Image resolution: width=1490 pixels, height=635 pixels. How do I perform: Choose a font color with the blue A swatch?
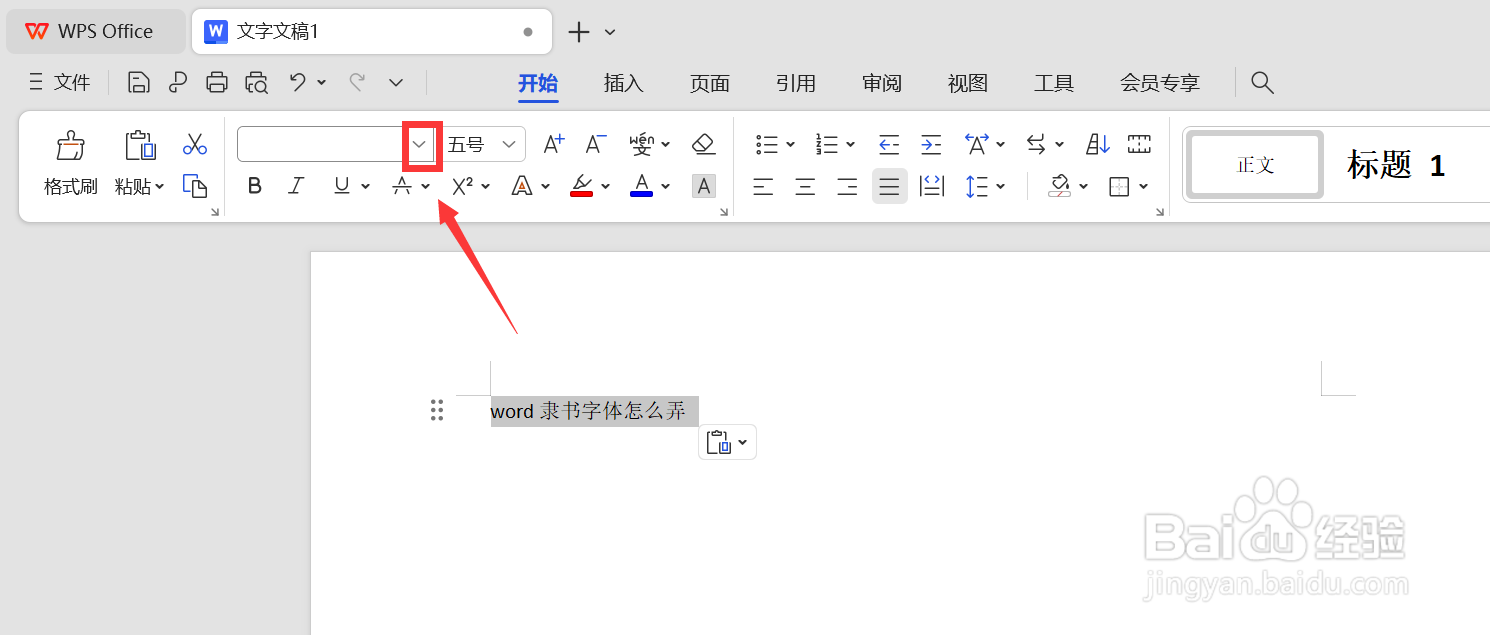click(641, 186)
